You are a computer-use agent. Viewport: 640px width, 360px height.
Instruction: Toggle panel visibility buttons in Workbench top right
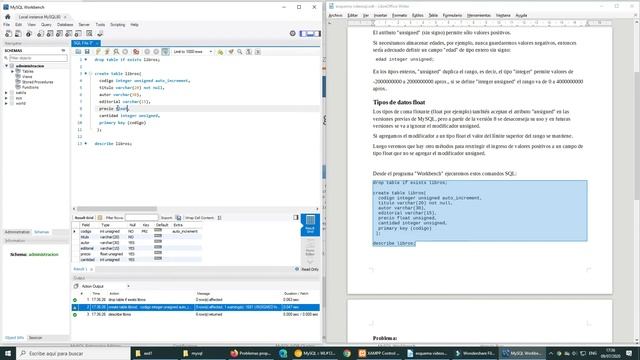tap(310, 33)
